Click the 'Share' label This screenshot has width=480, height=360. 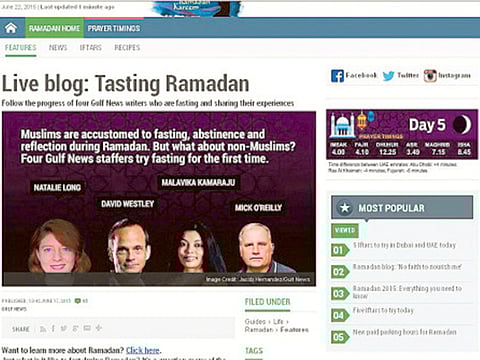coord(21,329)
